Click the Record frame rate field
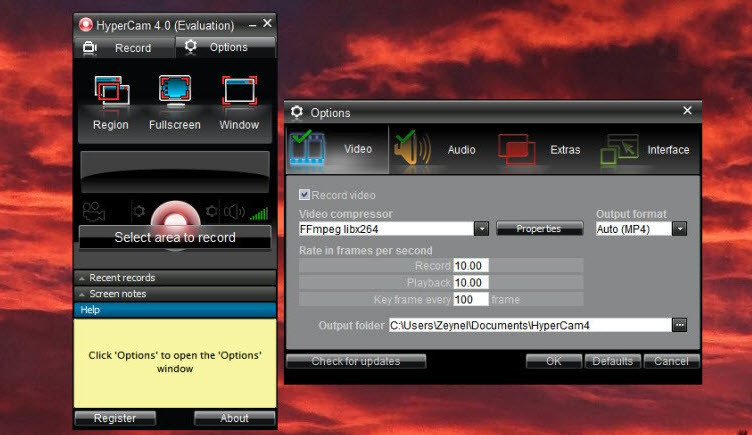 point(471,265)
